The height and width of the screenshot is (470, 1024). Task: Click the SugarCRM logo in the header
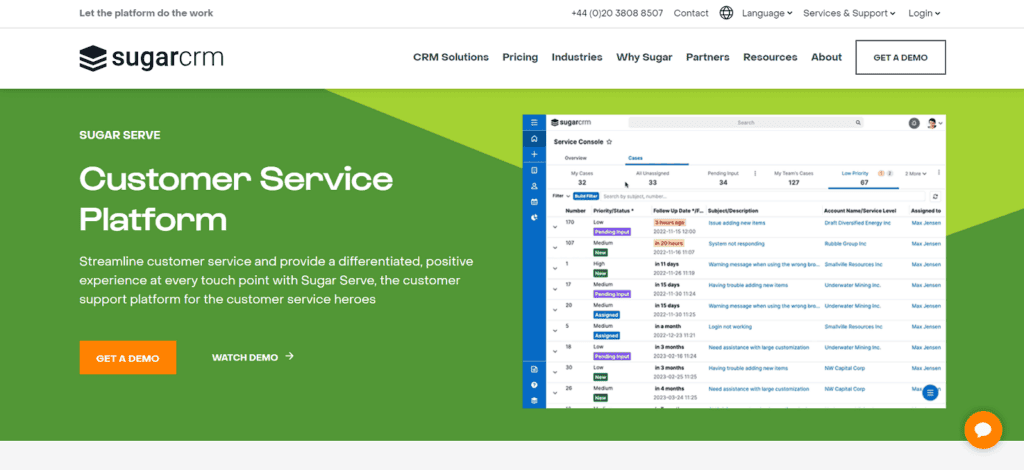tap(151, 57)
